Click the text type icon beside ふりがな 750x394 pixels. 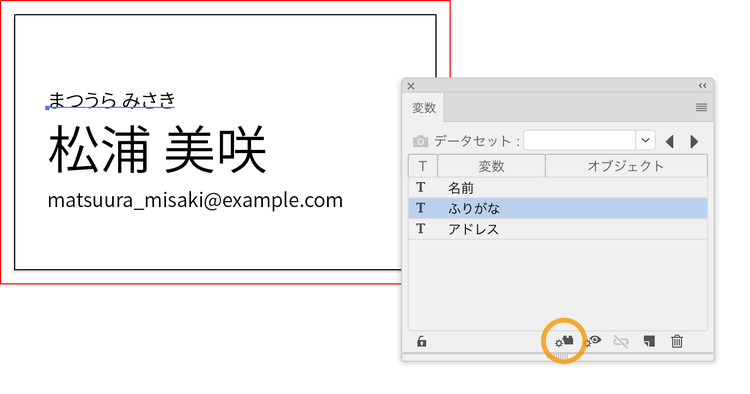pyautogui.click(x=420, y=208)
